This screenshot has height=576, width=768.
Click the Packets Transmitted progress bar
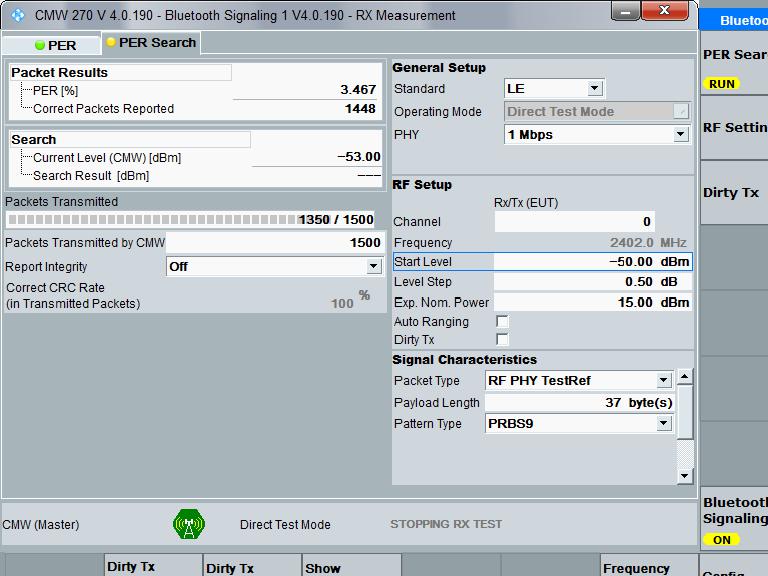pos(190,219)
